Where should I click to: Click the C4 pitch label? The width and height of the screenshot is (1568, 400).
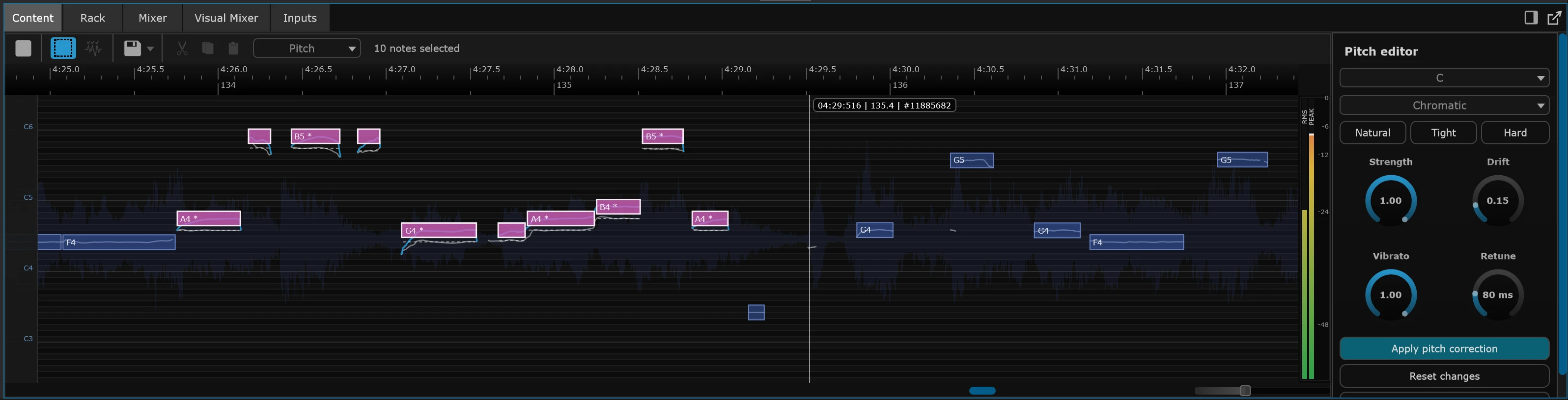(x=28, y=267)
